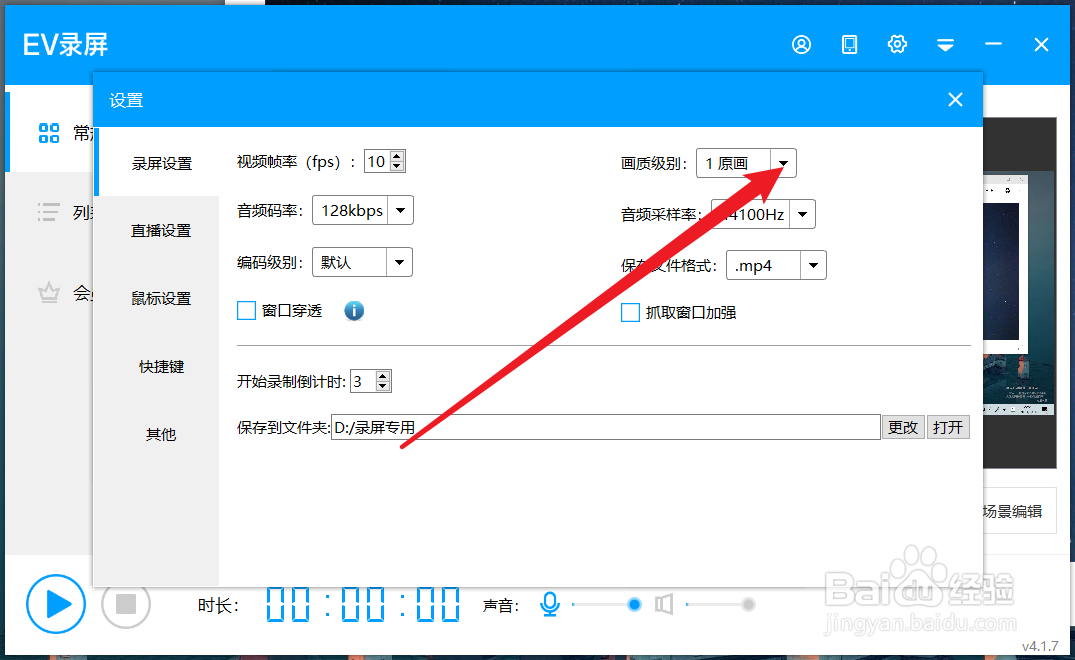Image resolution: width=1075 pixels, height=660 pixels.
Task: Click the v4.1.7 version label
Action: click(1040, 646)
